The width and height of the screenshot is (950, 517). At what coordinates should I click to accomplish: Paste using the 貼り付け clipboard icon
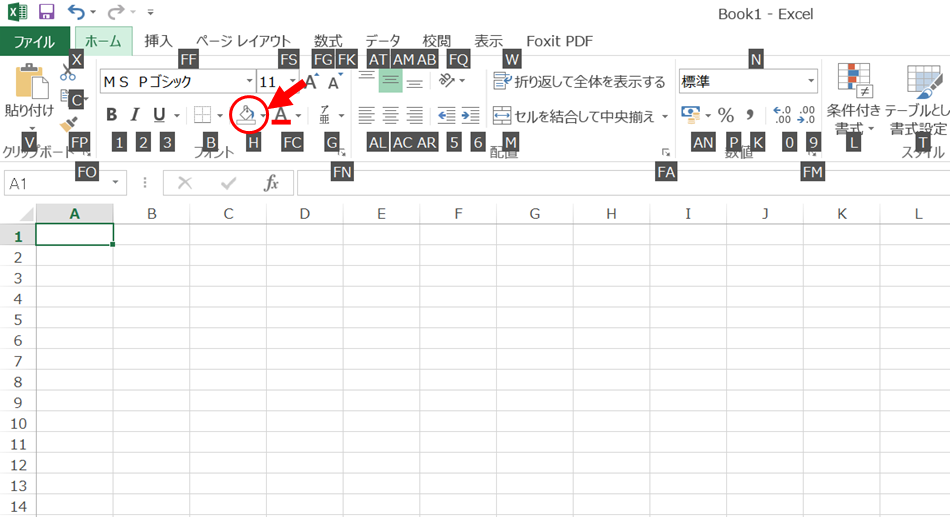click(30, 82)
